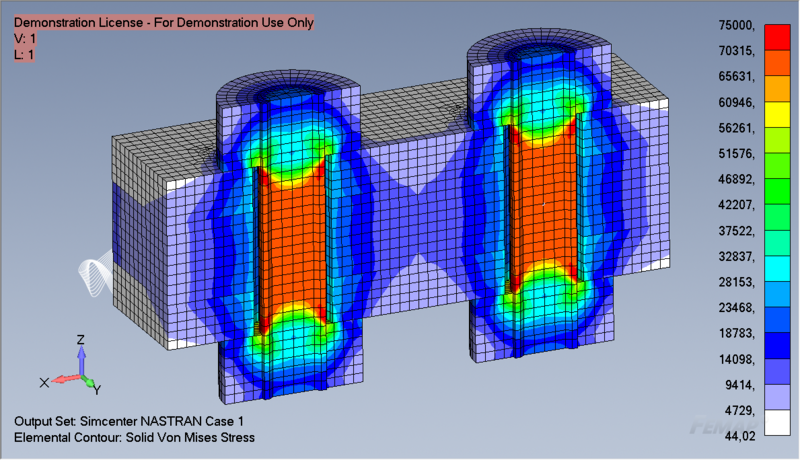Viewport: 800px width, 460px height.
Task: Pick the dark blue legend band at 18783
Action: click(777, 345)
